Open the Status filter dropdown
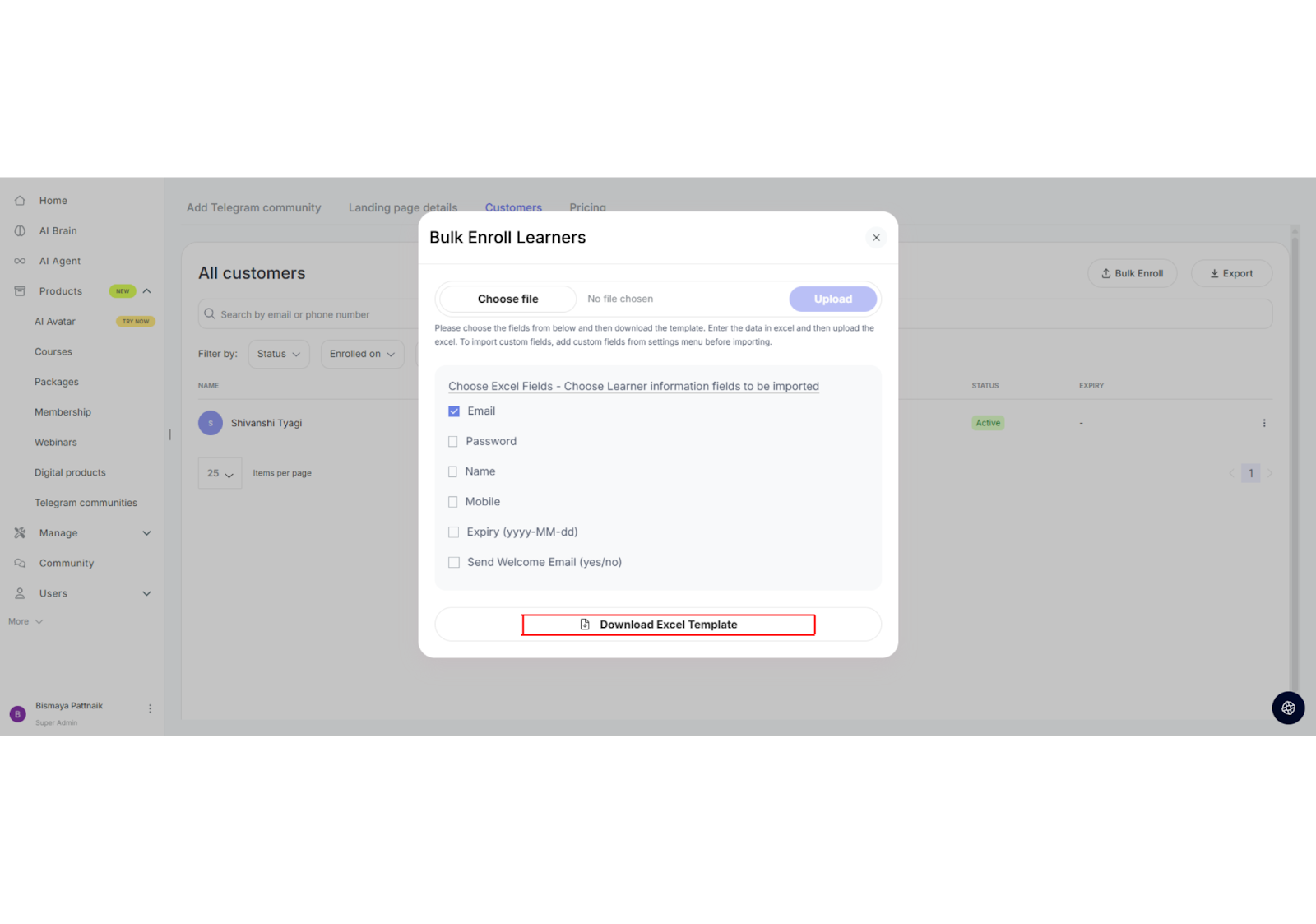The height and width of the screenshot is (924, 1316). (279, 354)
